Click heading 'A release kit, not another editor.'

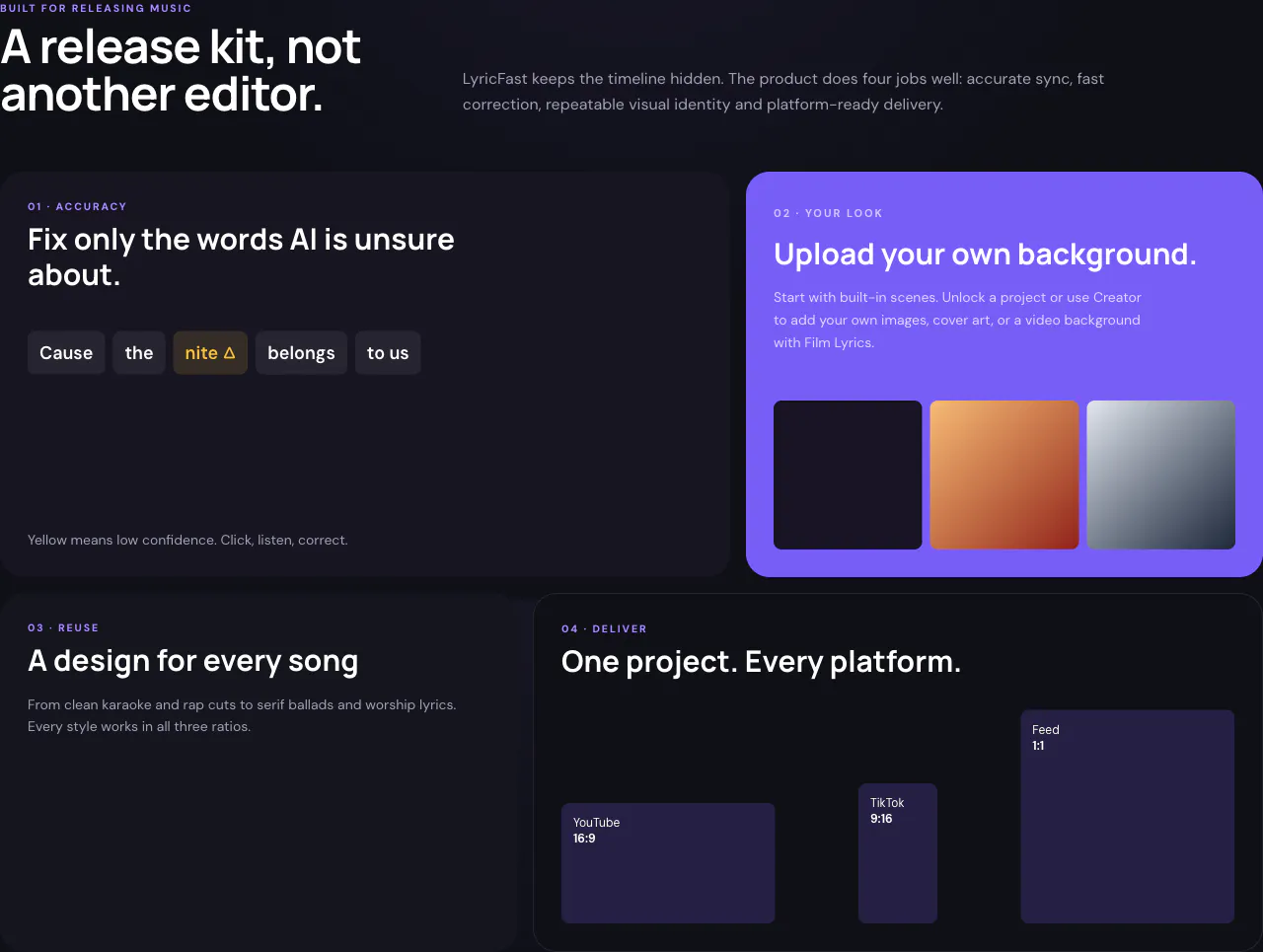[181, 71]
